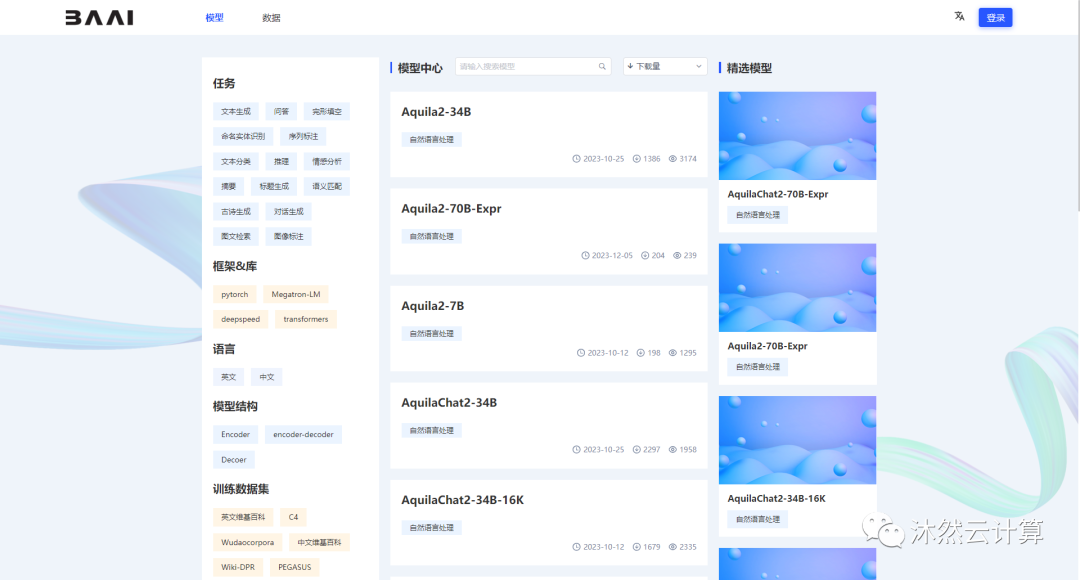1080x580 pixels.
Task: Click the clock icon on Aquila2-7B card
Action: tap(581, 353)
